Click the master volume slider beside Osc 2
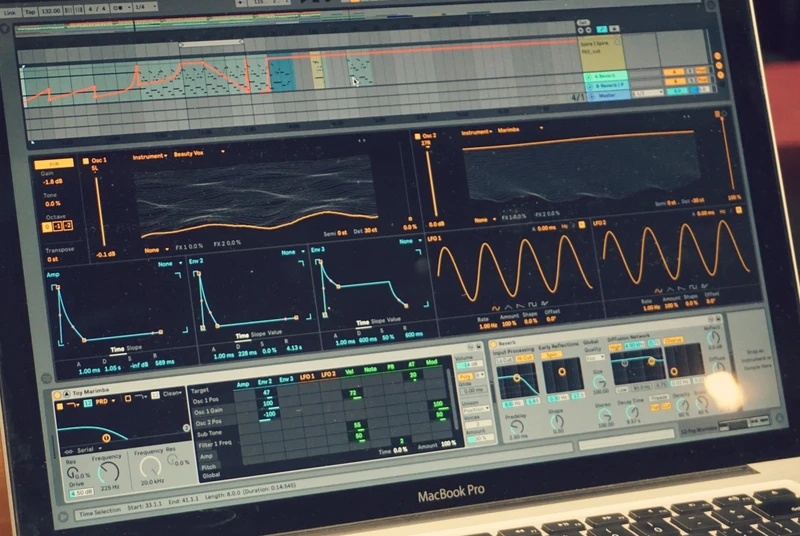The image size is (800, 536). click(x=726, y=154)
